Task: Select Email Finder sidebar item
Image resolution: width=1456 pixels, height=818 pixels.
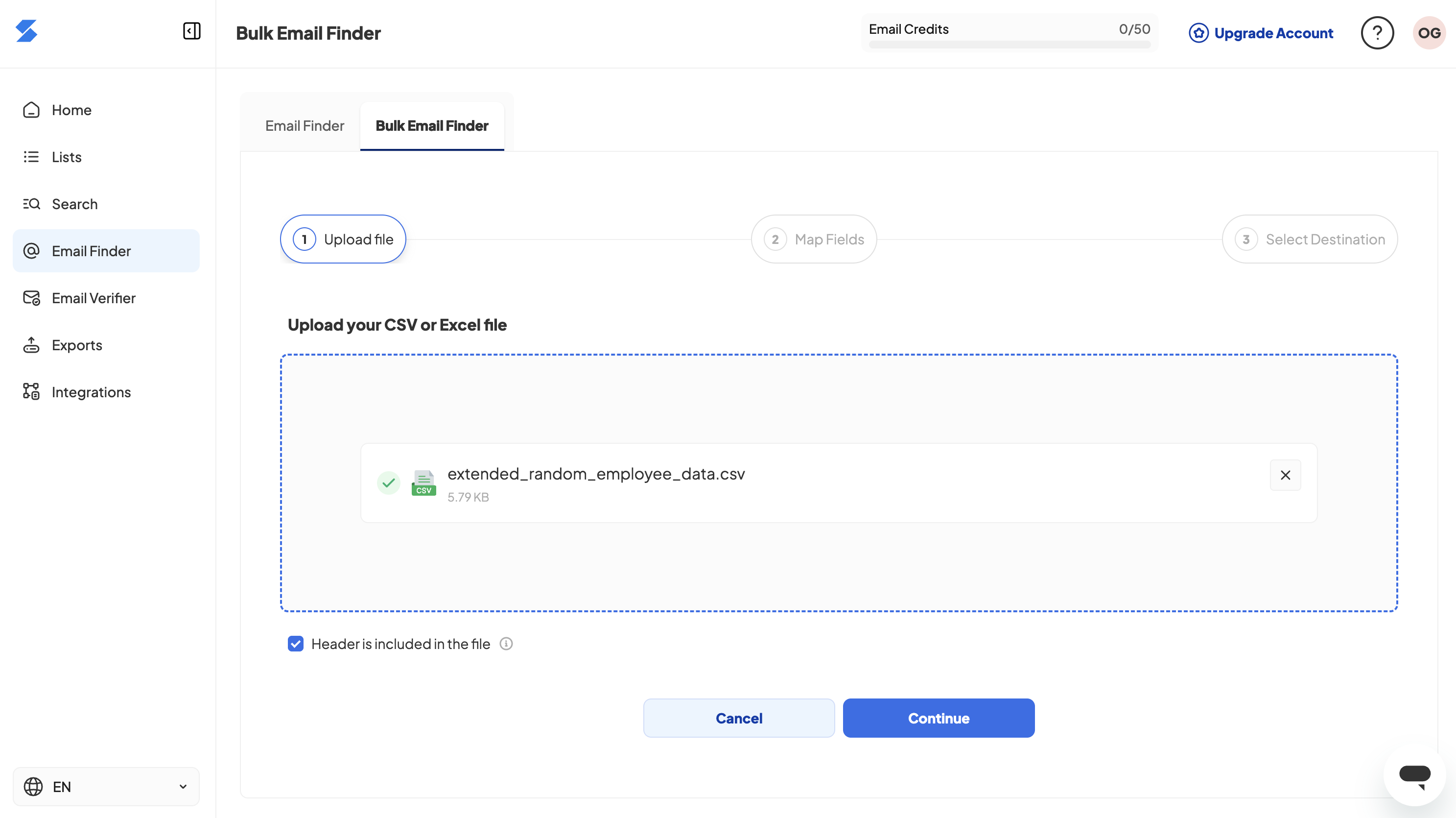Action: [x=106, y=250]
